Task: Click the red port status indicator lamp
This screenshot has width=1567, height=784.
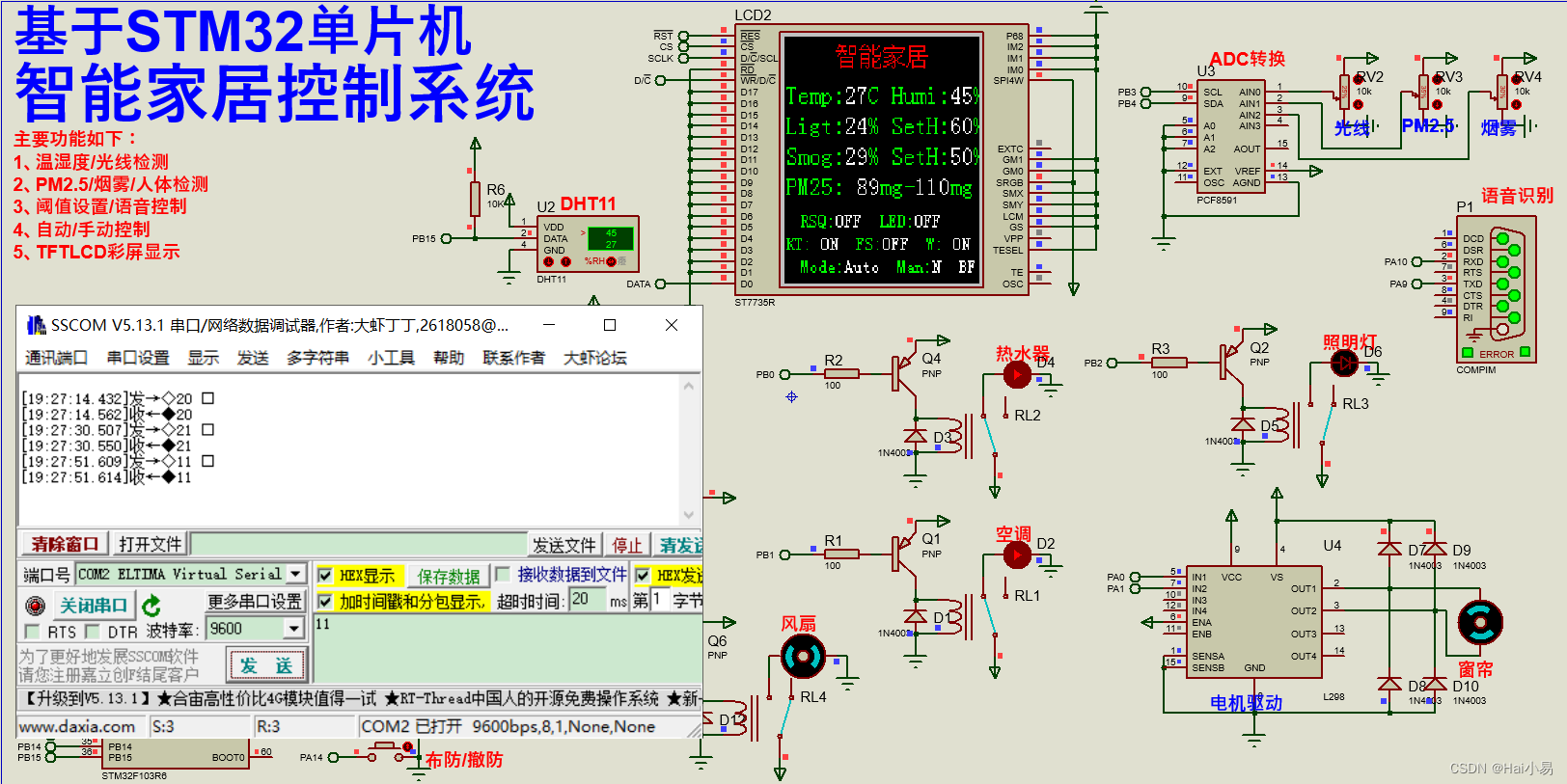Action: click(36, 606)
